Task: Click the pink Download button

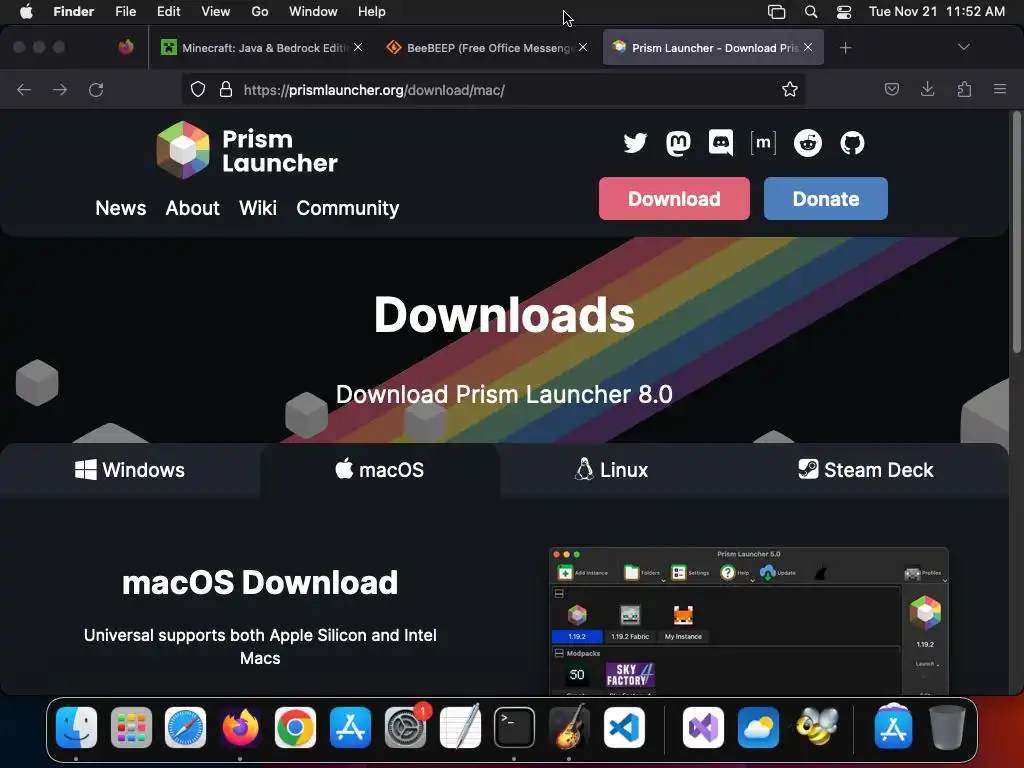Action: [x=674, y=199]
